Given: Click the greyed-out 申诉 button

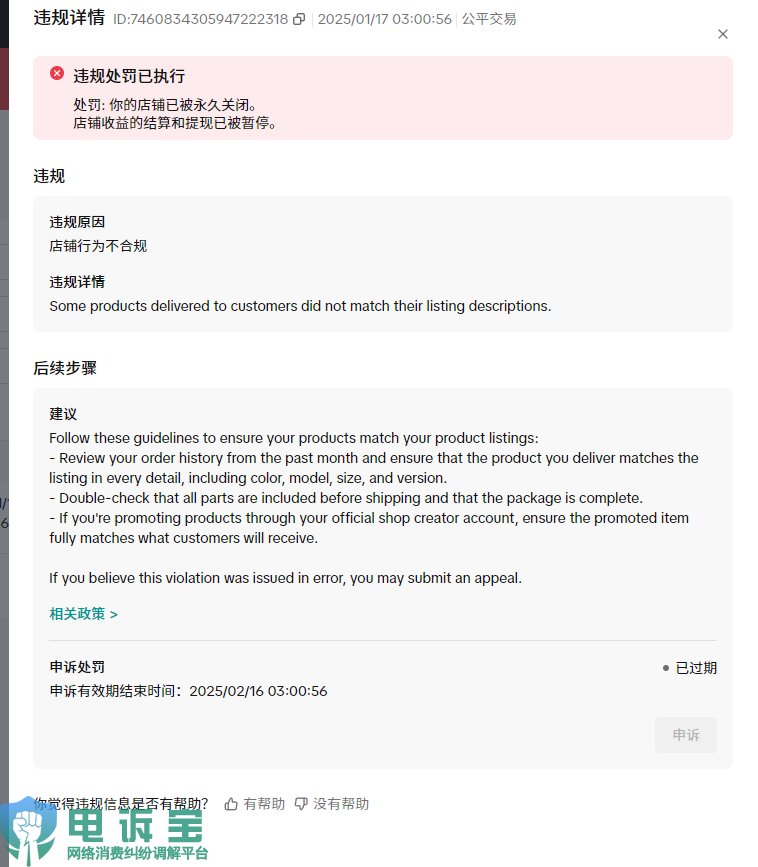Looking at the screenshot, I should point(686,735).
